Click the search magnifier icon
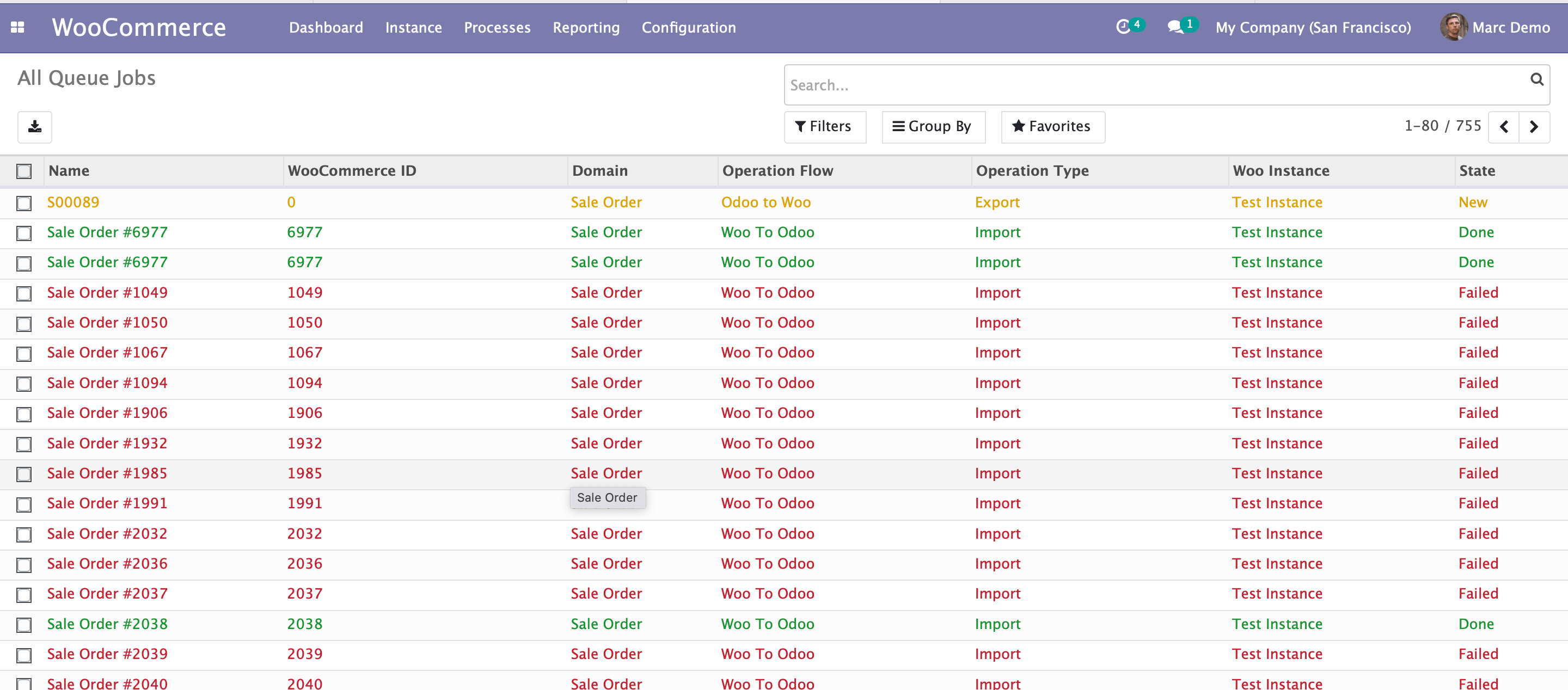 click(1536, 79)
